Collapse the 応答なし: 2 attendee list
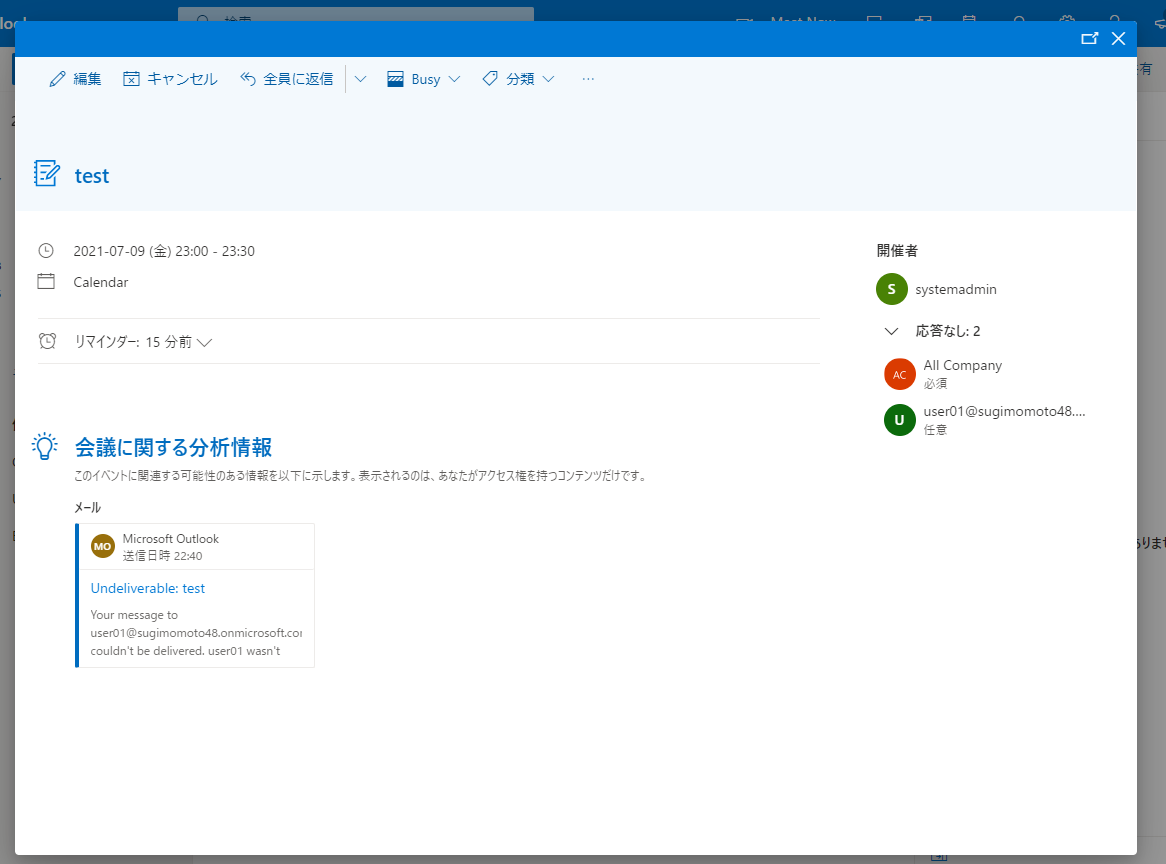 [x=892, y=331]
